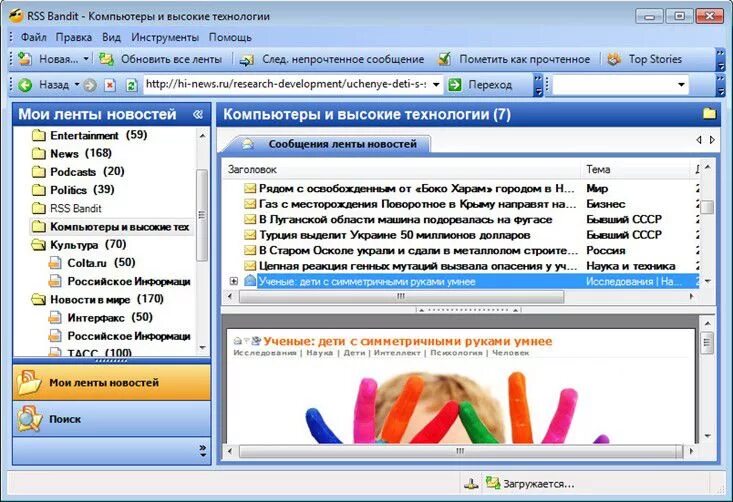
Task: Click the header folder icon at right
Action: coord(709,114)
